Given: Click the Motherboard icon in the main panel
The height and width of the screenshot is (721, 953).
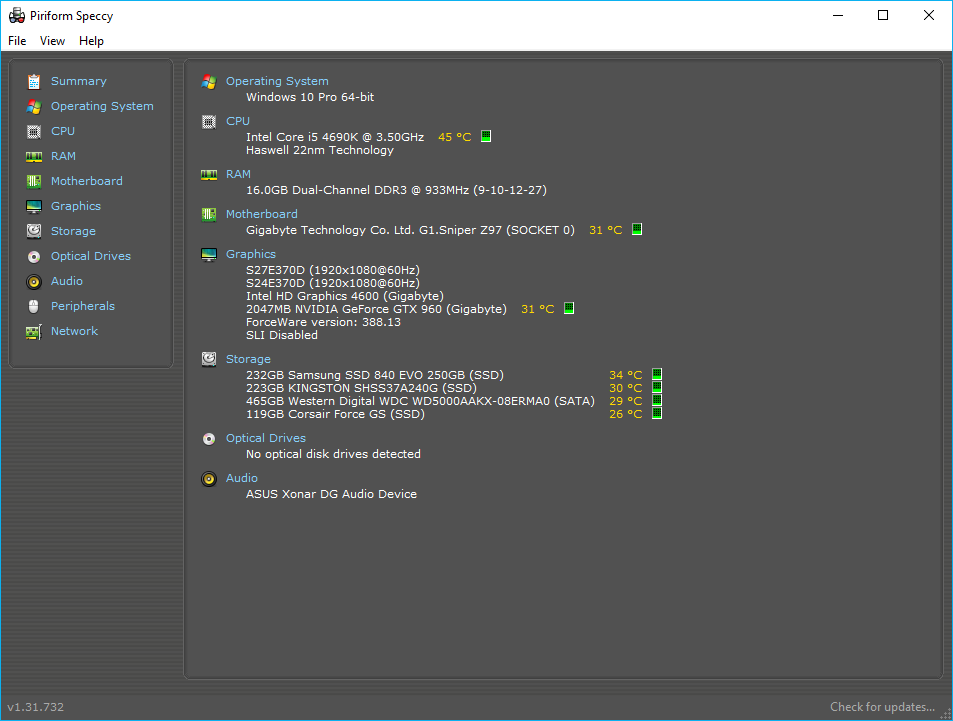Looking at the screenshot, I should [x=209, y=214].
